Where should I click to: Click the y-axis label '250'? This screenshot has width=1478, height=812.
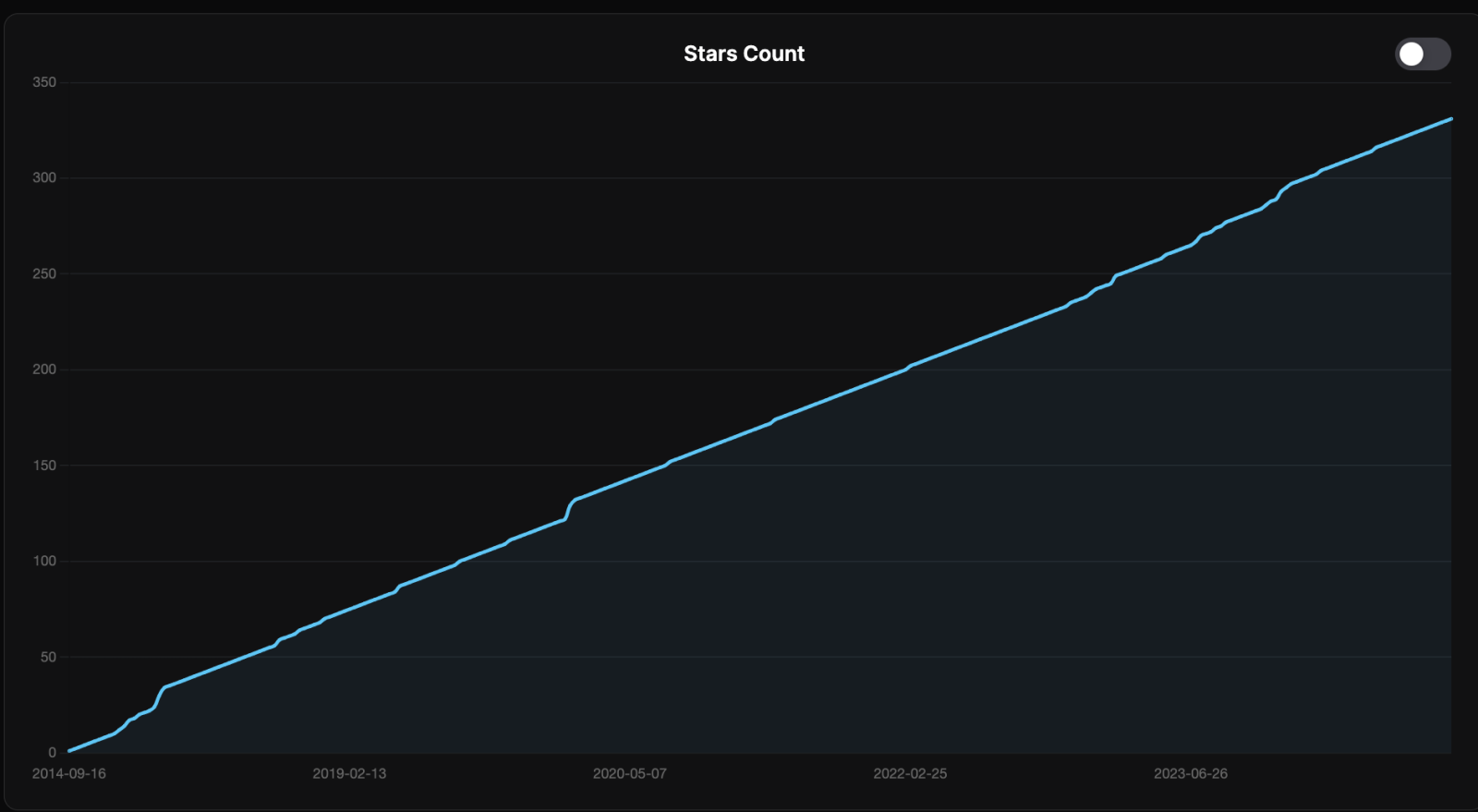coord(44,273)
